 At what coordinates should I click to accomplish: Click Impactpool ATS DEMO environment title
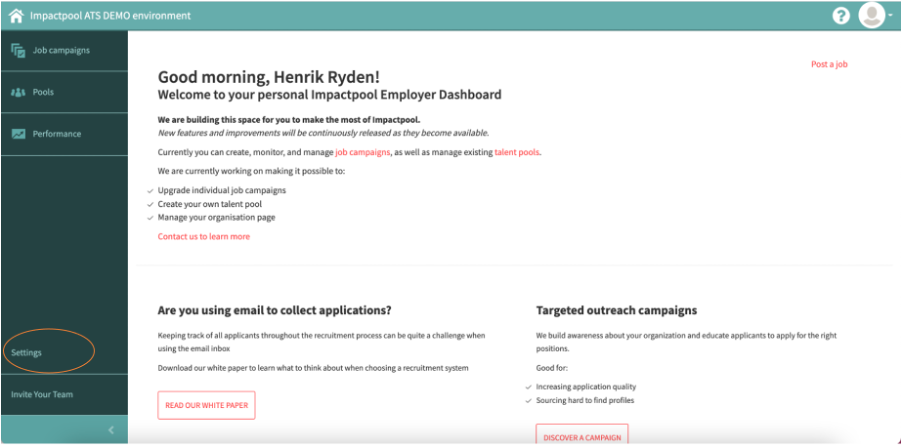click(110, 16)
